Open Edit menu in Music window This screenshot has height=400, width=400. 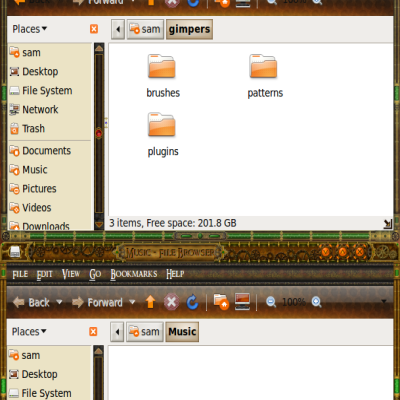pyautogui.click(x=44, y=274)
